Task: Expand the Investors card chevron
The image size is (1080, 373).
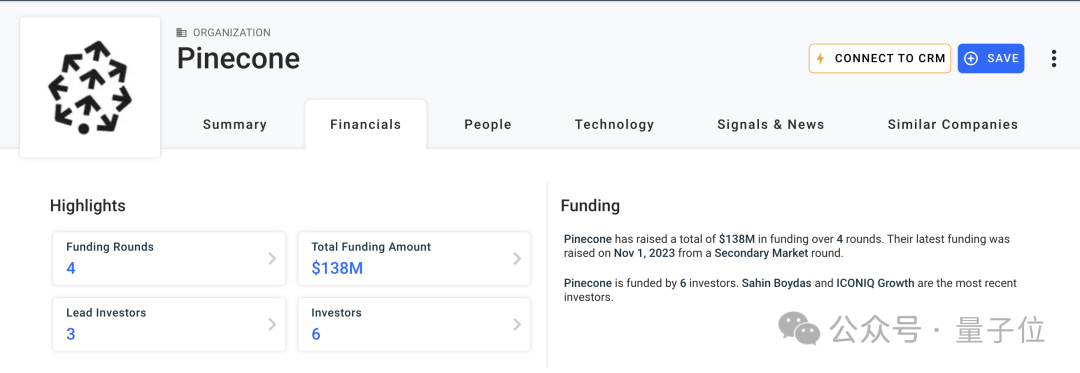Action: point(517,325)
